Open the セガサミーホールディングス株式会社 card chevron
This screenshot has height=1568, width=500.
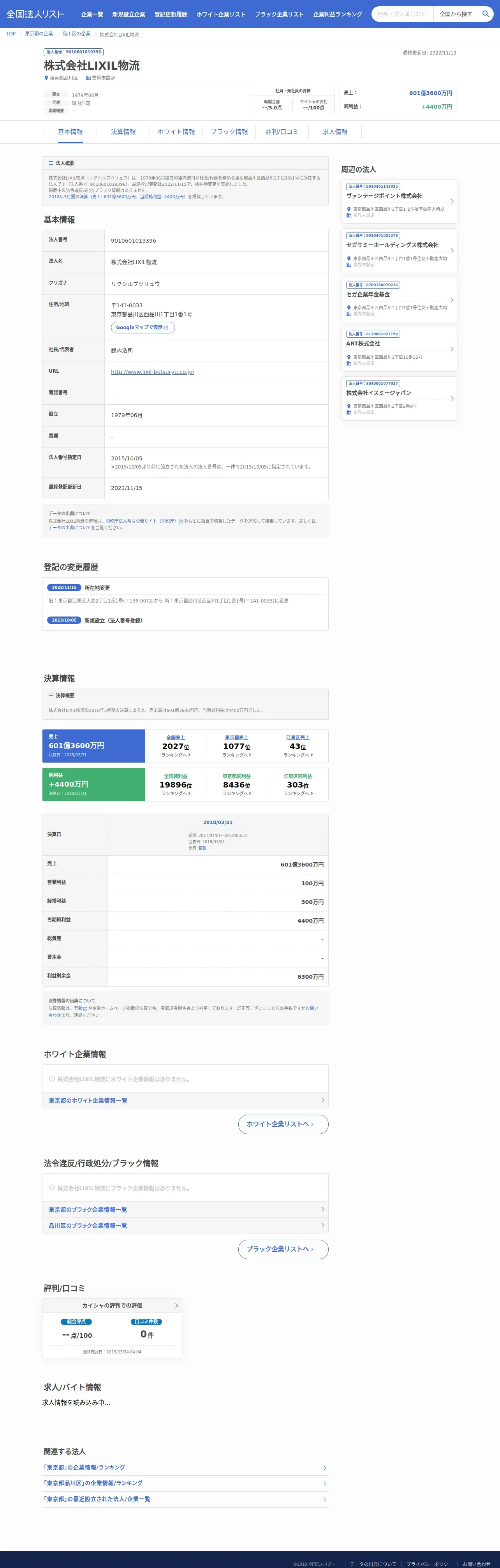click(x=452, y=251)
